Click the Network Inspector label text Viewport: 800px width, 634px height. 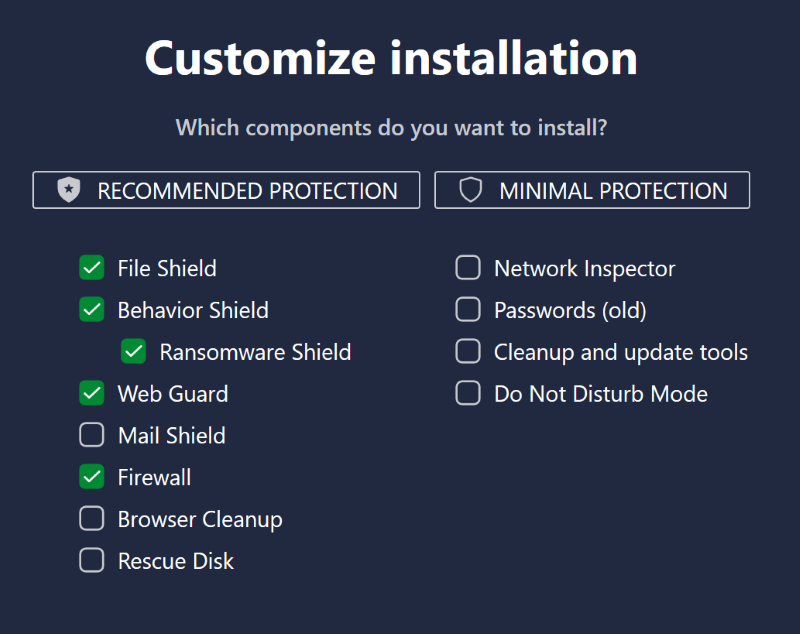(x=585, y=269)
